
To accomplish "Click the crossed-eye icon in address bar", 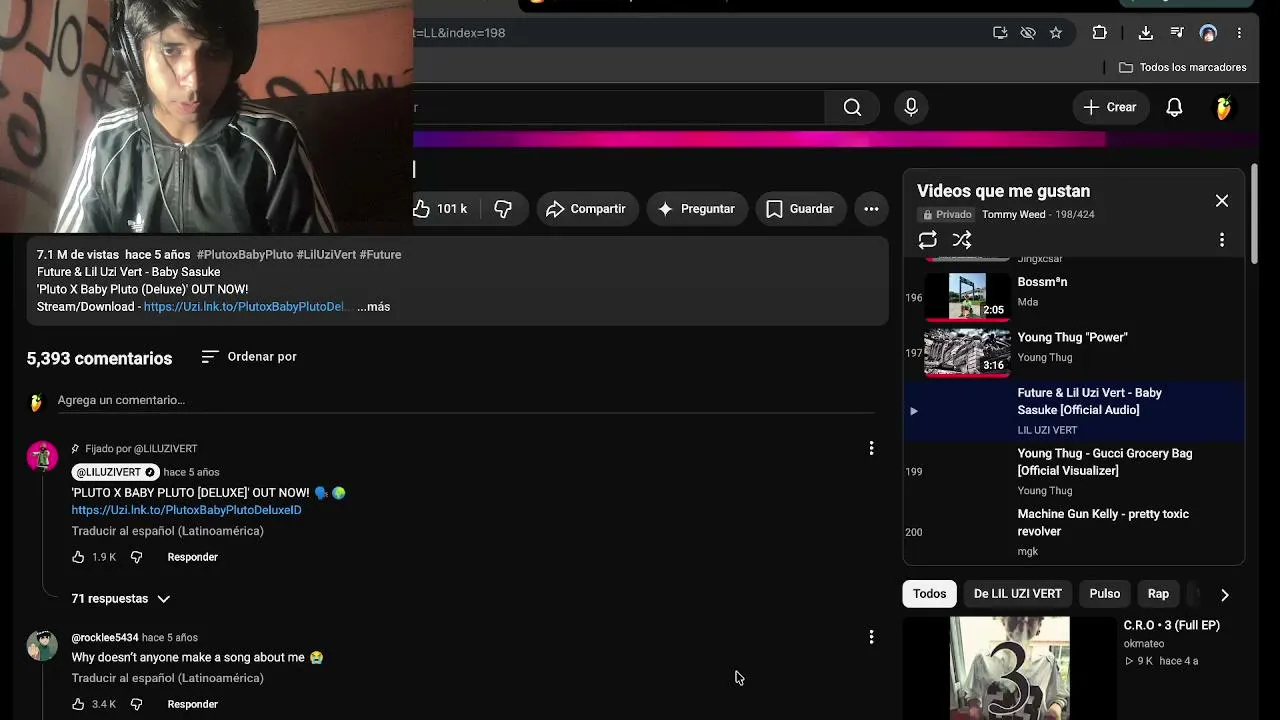I will pyautogui.click(x=1028, y=33).
